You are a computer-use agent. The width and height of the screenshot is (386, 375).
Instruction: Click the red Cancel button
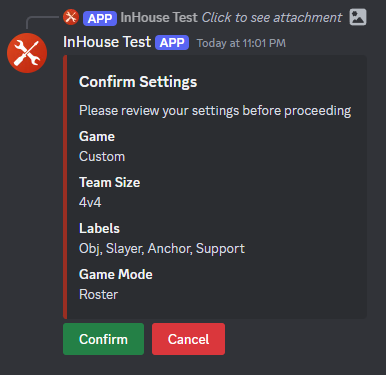[188, 339]
